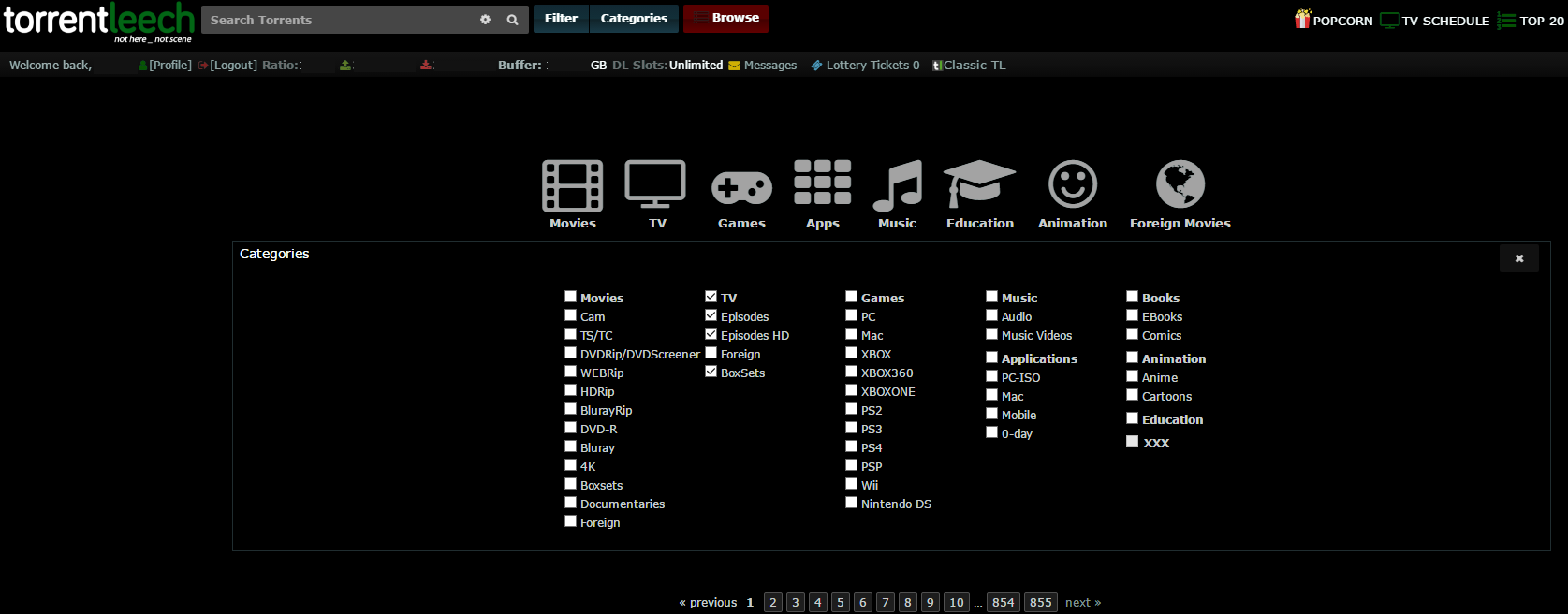Uncheck the Episodes HD checkbox
Screen dimensions: 1568x614
711,334
